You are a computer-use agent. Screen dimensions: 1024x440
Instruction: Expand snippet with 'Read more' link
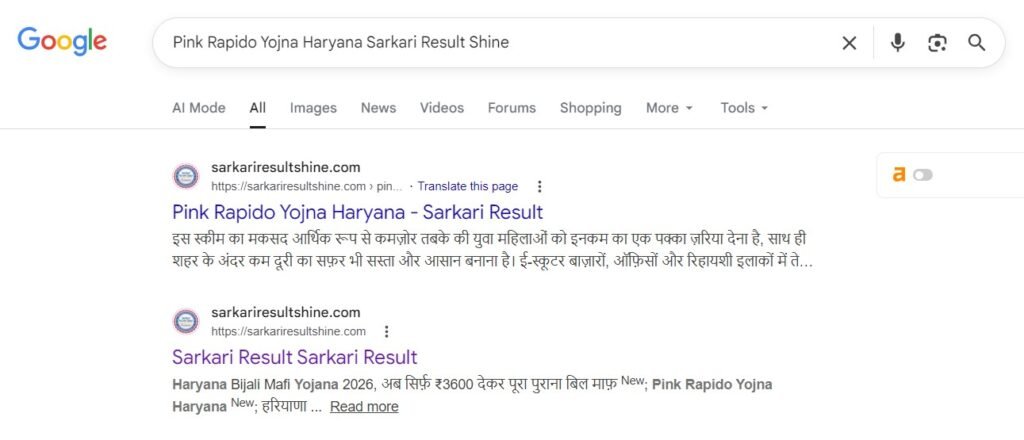(x=364, y=406)
